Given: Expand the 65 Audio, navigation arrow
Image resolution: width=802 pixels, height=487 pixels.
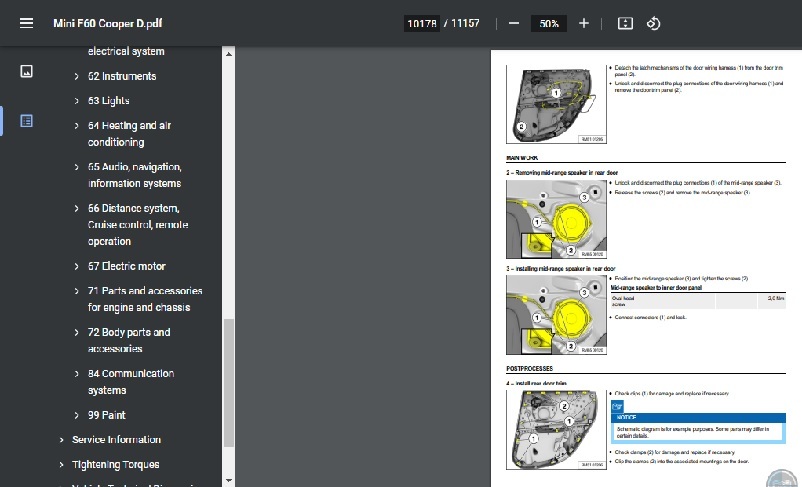Looking at the screenshot, I should tap(76, 167).
